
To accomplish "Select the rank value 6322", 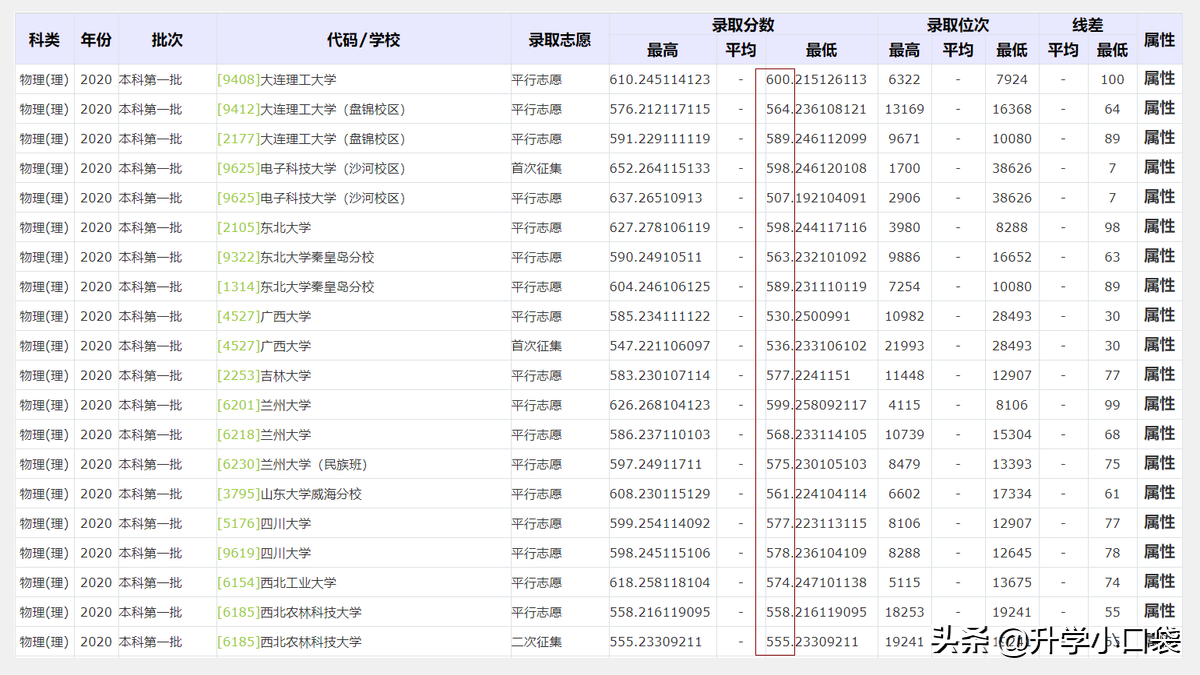I will (x=904, y=80).
